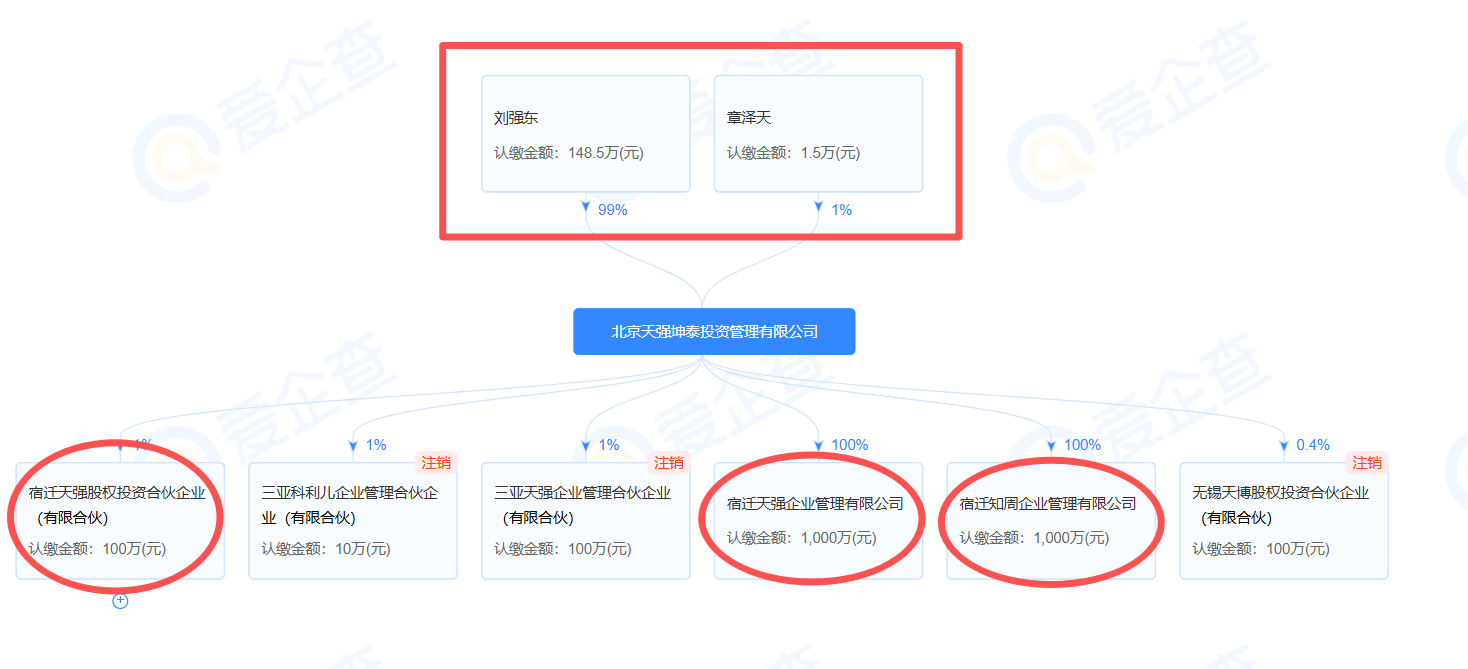1468x669 pixels.
Task: Open 宿迁天强股权投资合伙企业 company card
Action: [120, 520]
